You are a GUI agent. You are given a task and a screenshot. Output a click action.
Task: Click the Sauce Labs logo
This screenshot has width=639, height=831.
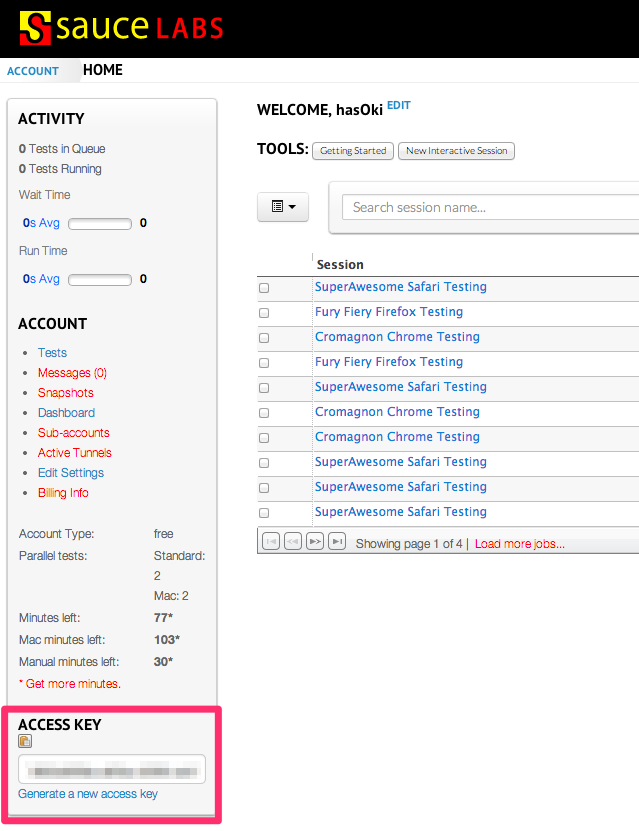click(x=121, y=28)
